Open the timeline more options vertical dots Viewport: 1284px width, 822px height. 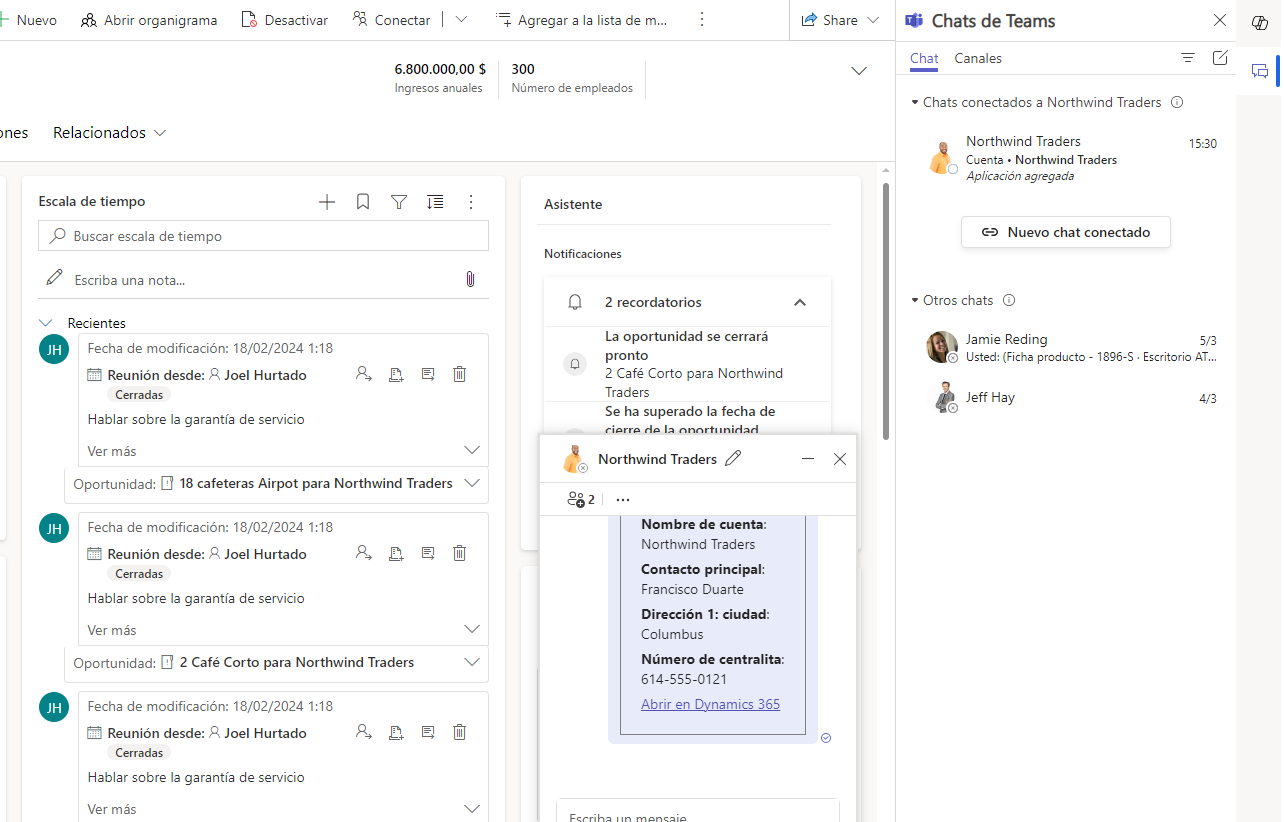[471, 202]
